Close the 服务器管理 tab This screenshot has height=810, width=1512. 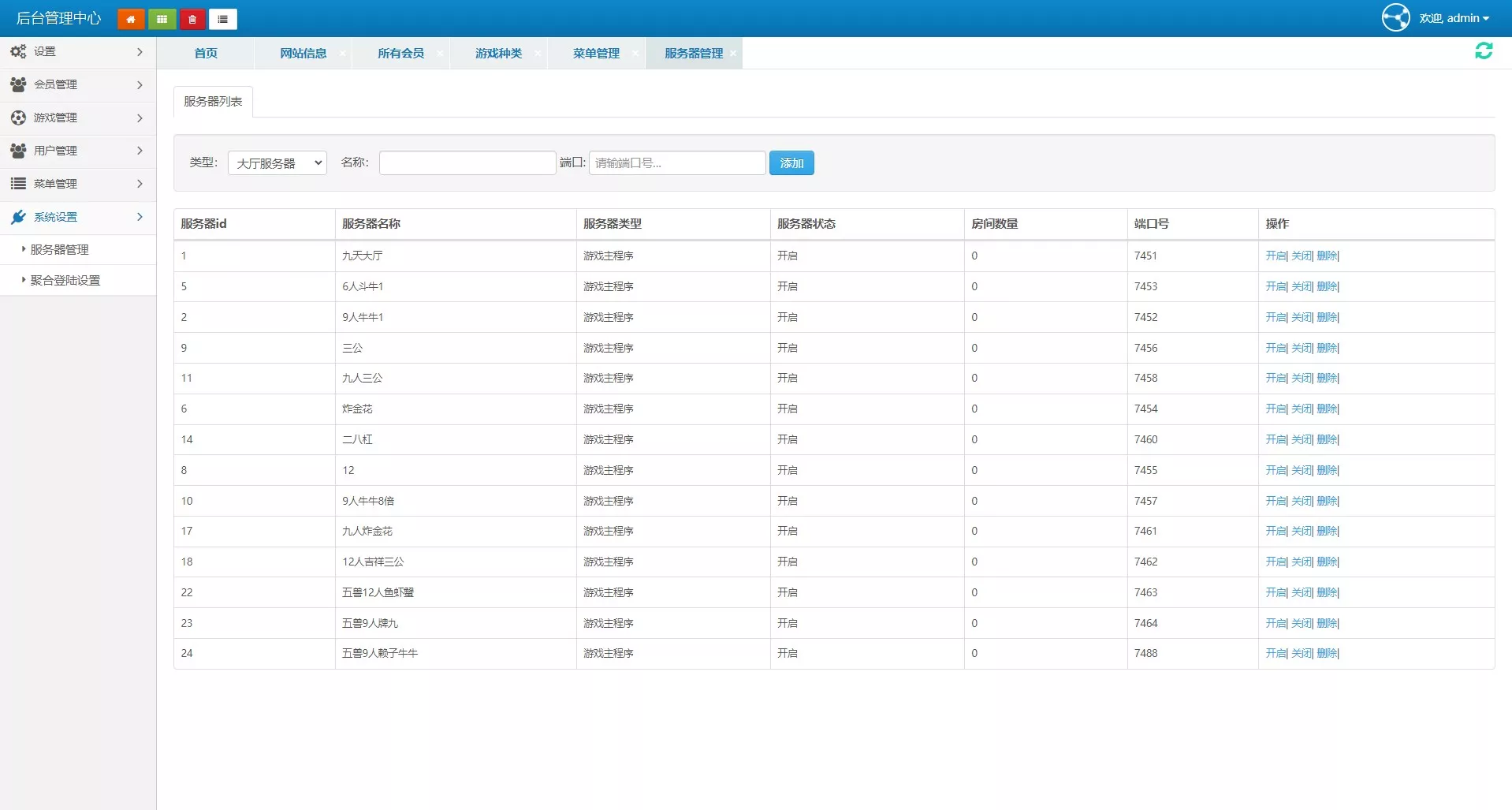click(x=733, y=54)
